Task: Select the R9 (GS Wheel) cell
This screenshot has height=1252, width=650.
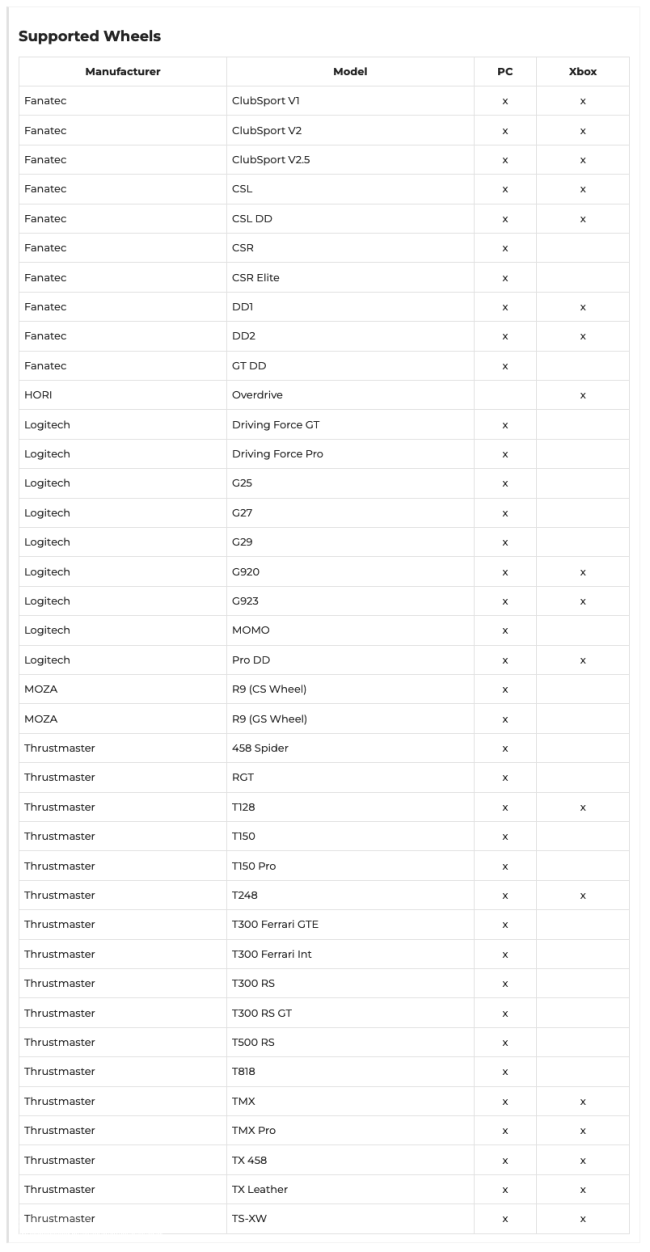Action: coord(351,719)
